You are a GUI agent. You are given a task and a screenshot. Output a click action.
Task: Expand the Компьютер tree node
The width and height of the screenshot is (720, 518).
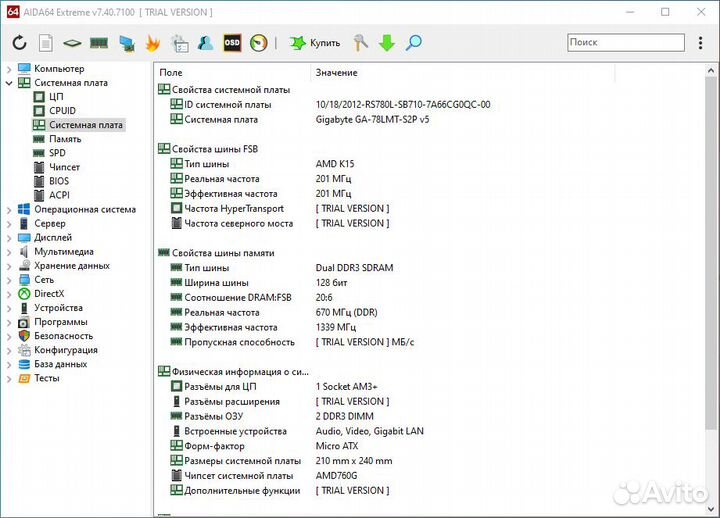(x=9, y=69)
